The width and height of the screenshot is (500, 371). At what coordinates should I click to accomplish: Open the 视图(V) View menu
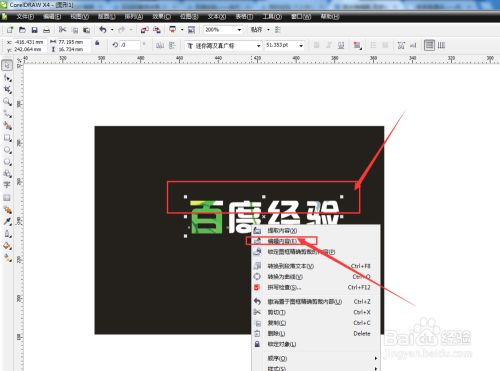[79, 16]
